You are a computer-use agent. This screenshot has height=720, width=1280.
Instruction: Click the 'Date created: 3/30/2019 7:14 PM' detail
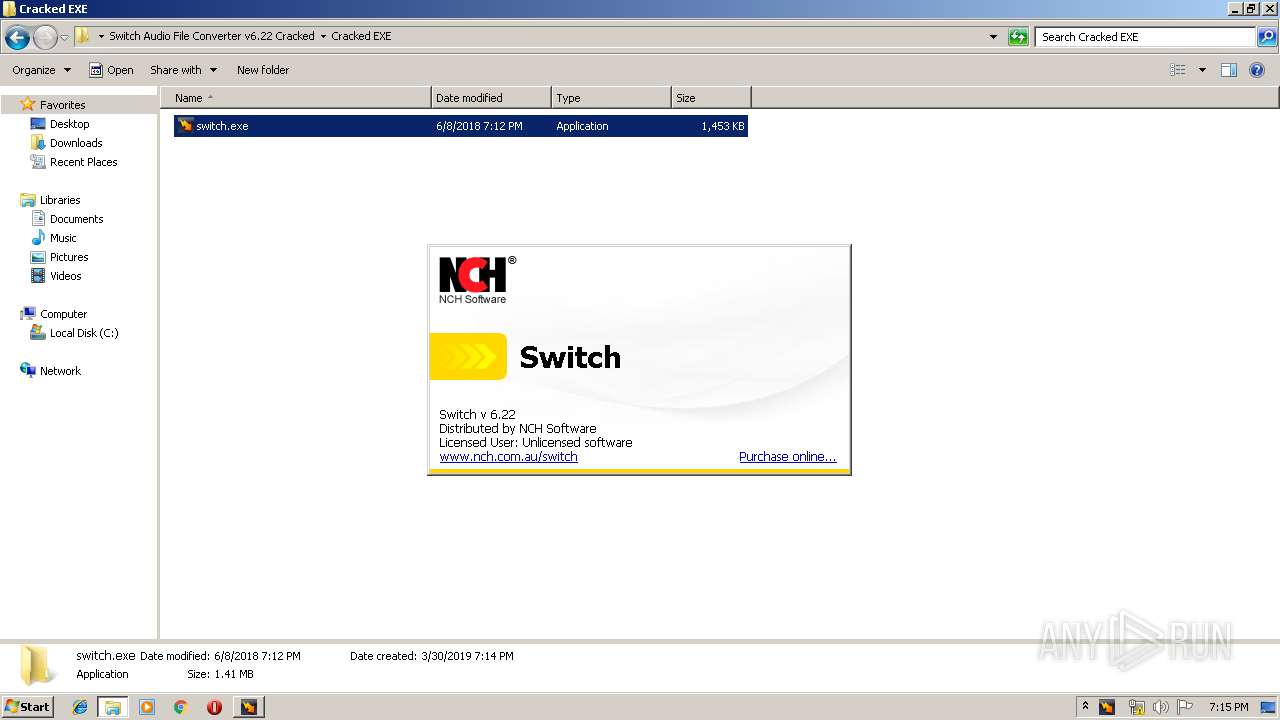pos(431,656)
